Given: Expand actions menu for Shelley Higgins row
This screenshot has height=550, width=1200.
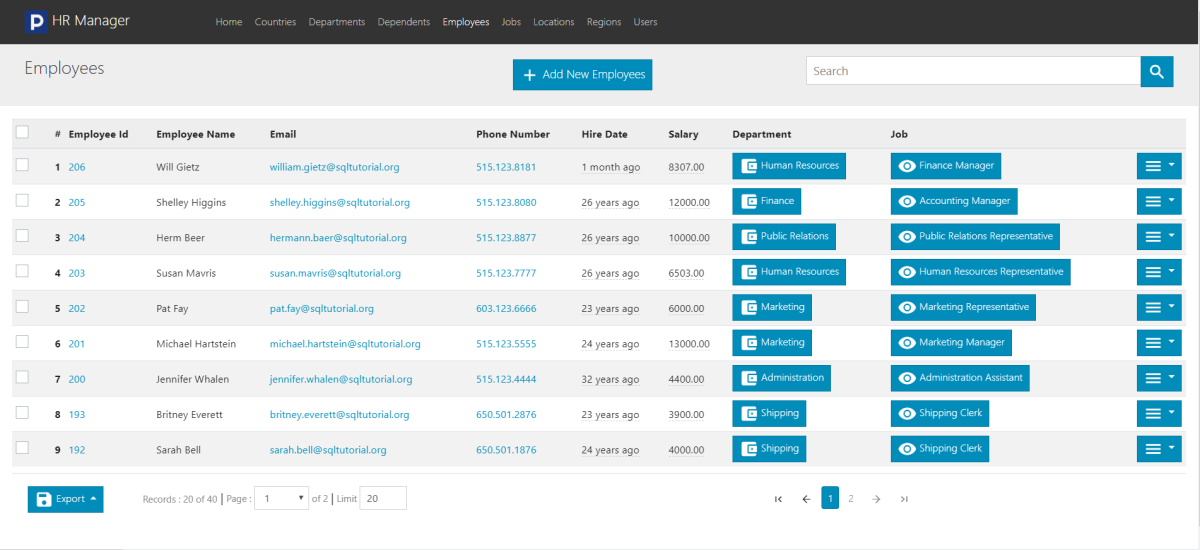Looking at the screenshot, I should pyautogui.click(x=1159, y=201).
